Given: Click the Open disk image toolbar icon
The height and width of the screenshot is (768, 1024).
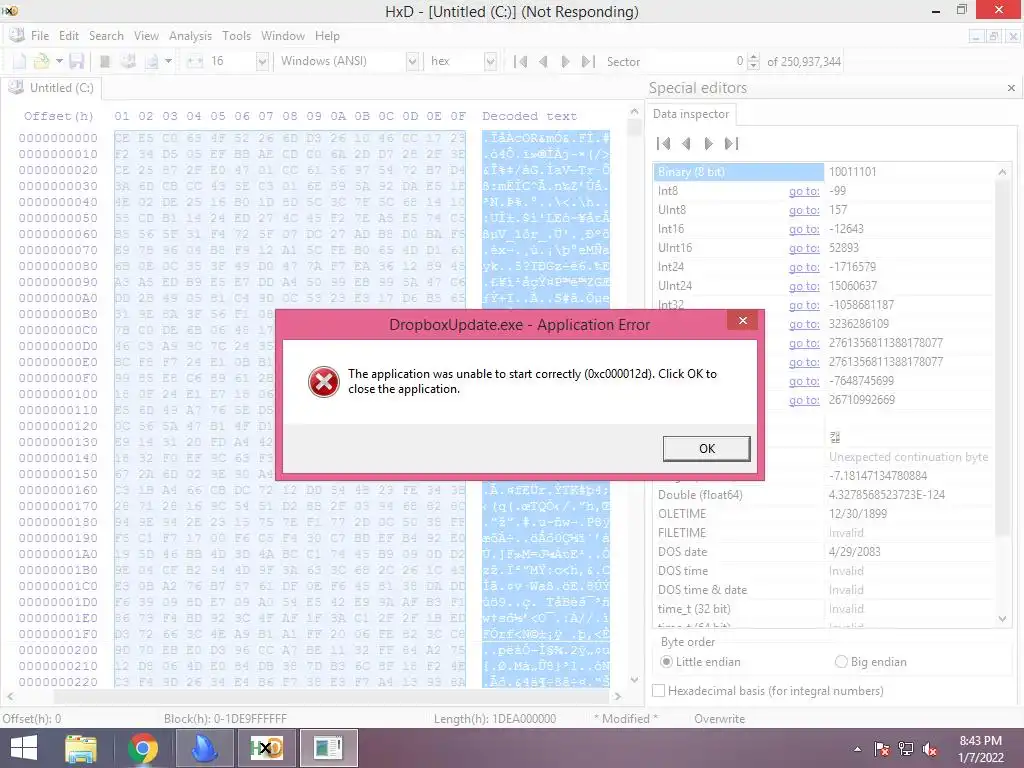Looking at the screenshot, I should click(x=152, y=61).
